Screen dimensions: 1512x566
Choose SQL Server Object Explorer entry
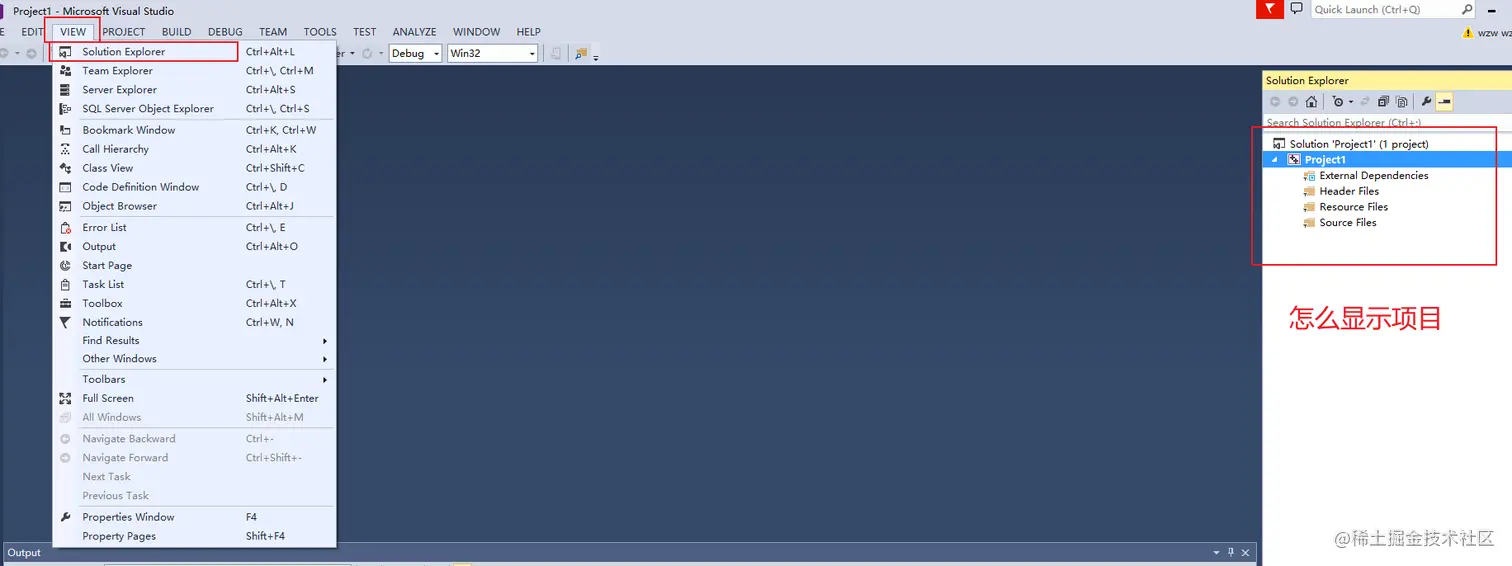[194, 109]
